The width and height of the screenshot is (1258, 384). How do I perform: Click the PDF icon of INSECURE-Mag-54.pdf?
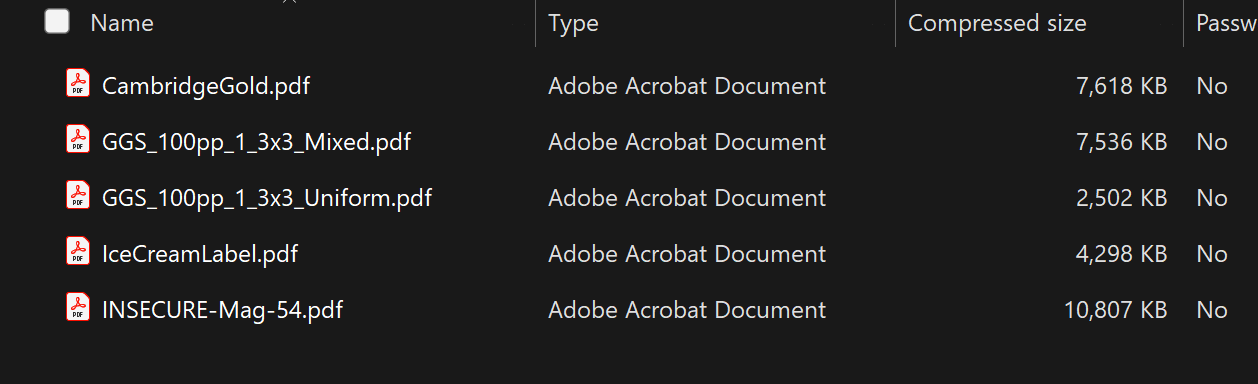tap(77, 308)
